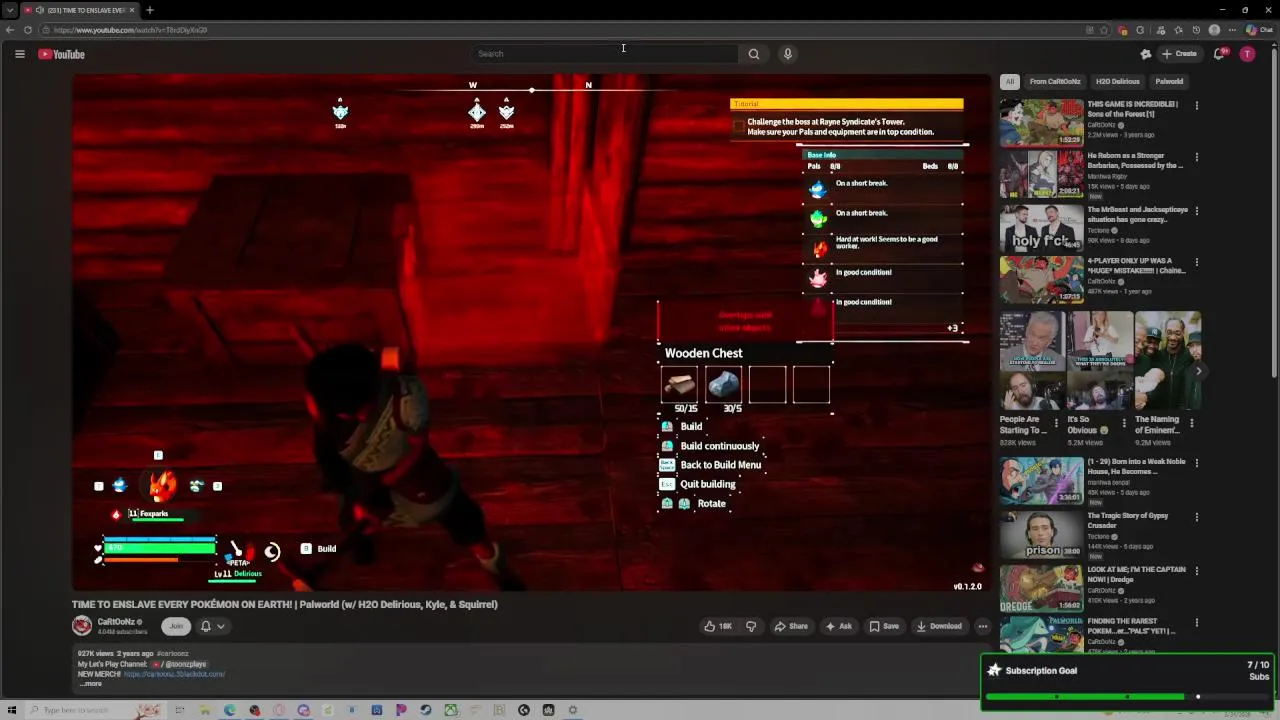Open the holy f*ck MrBeast thumbnail
This screenshot has height=720, width=1280.
click(x=1041, y=228)
